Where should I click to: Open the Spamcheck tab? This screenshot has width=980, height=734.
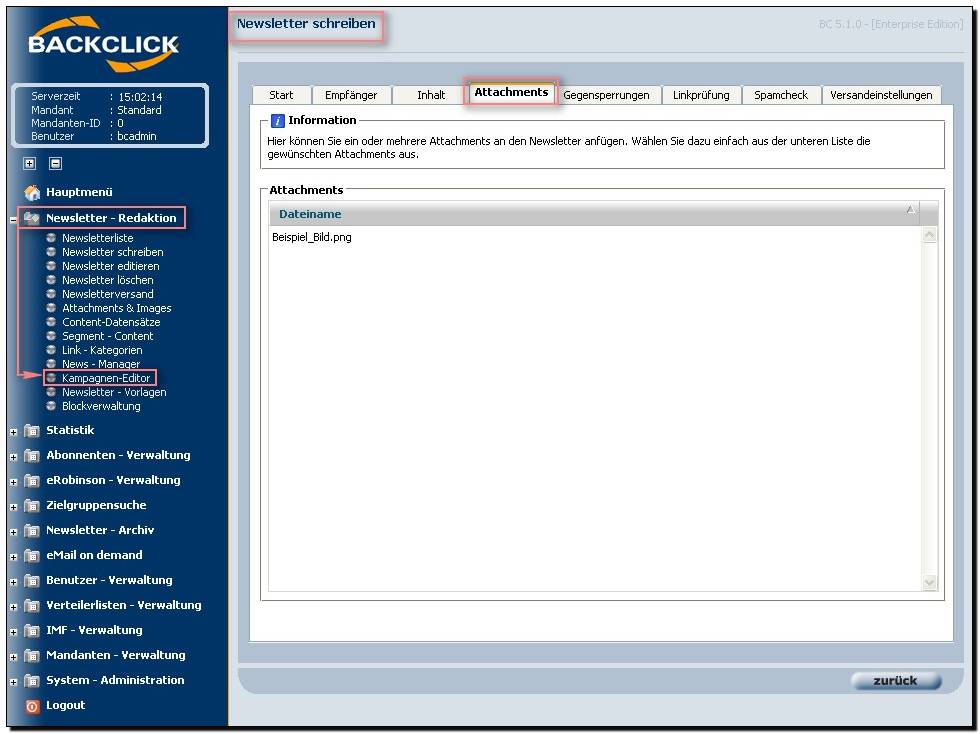pyautogui.click(x=781, y=95)
